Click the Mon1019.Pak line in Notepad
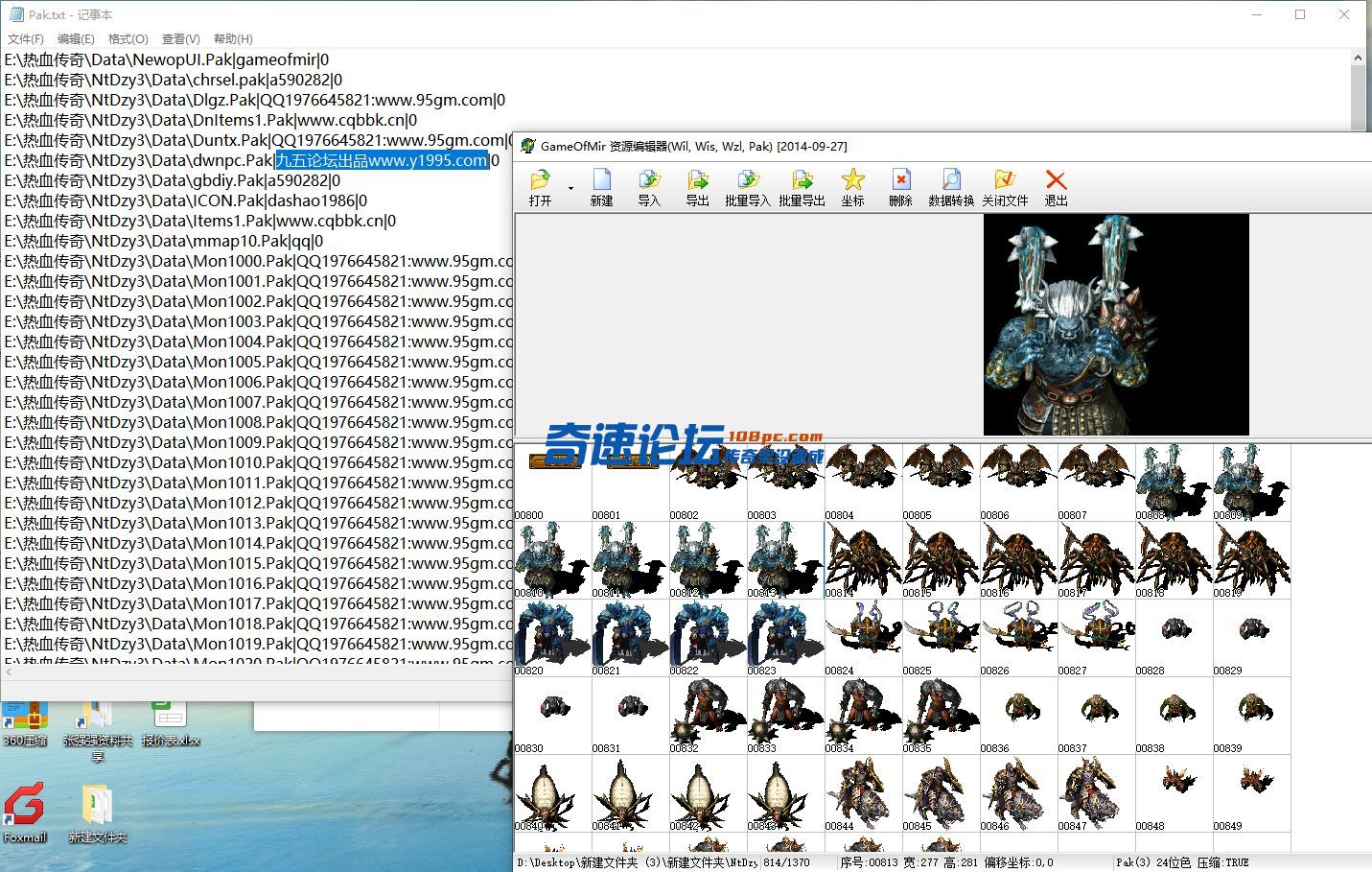1372x872 pixels. 259,644
